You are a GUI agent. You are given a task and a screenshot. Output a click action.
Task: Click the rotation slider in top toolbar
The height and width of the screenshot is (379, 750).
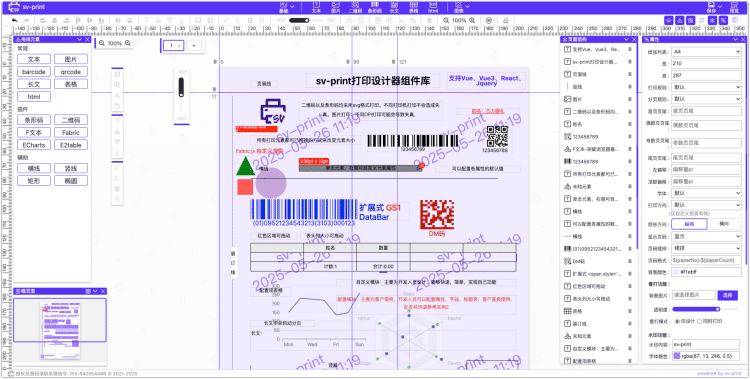point(306,21)
